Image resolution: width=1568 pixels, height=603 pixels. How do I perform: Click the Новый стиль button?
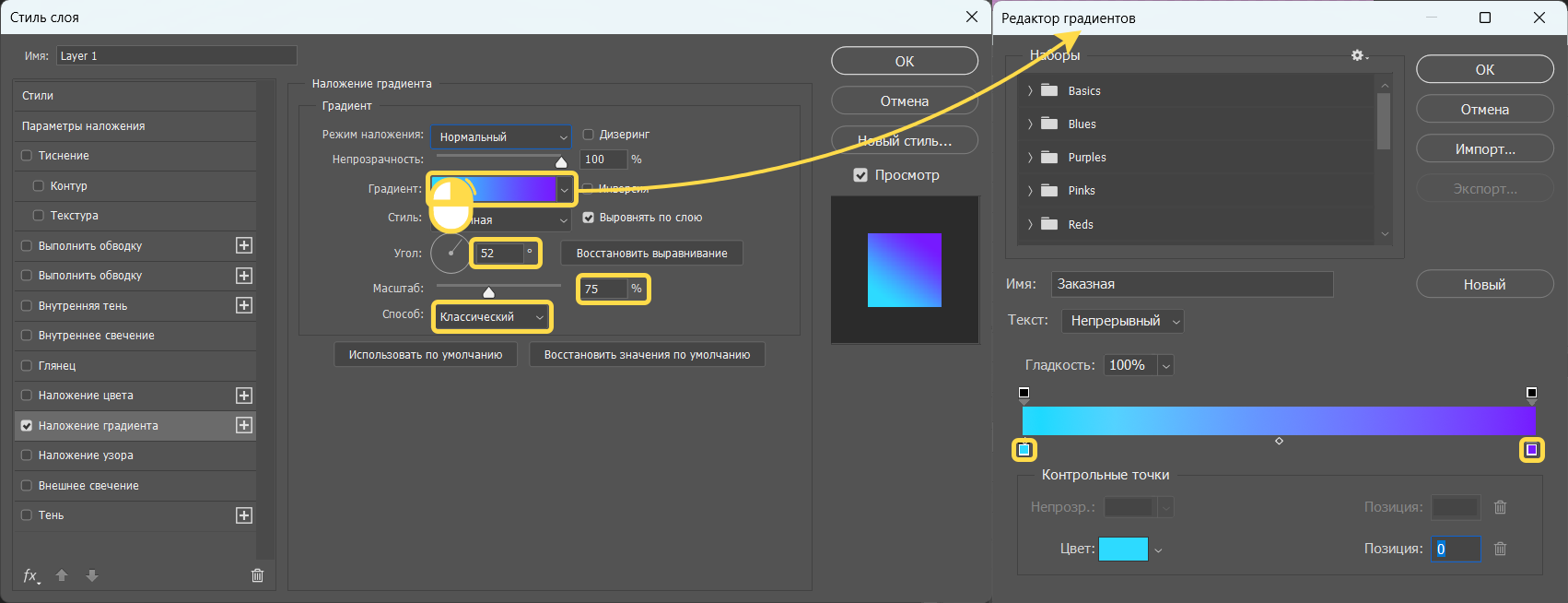pos(904,141)
